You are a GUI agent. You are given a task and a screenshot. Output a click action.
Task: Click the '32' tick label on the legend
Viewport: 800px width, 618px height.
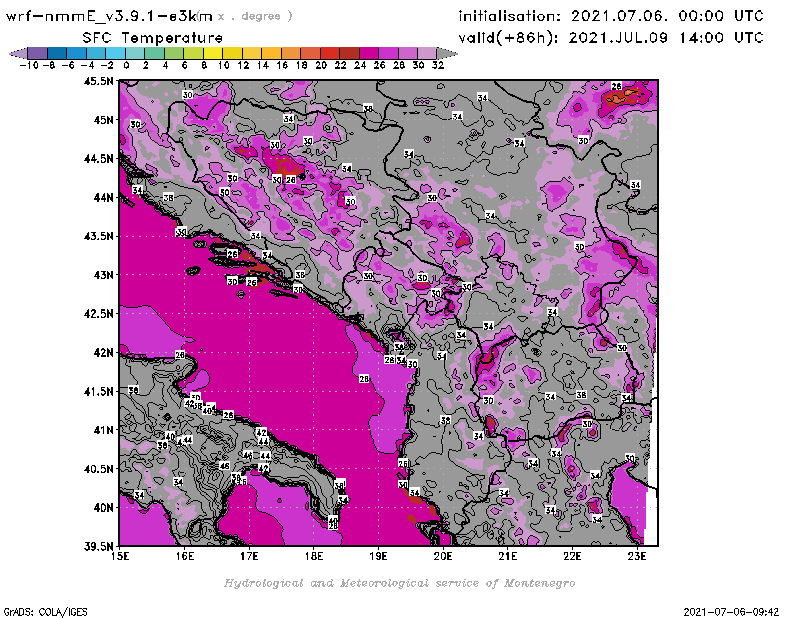coord(438,65)
